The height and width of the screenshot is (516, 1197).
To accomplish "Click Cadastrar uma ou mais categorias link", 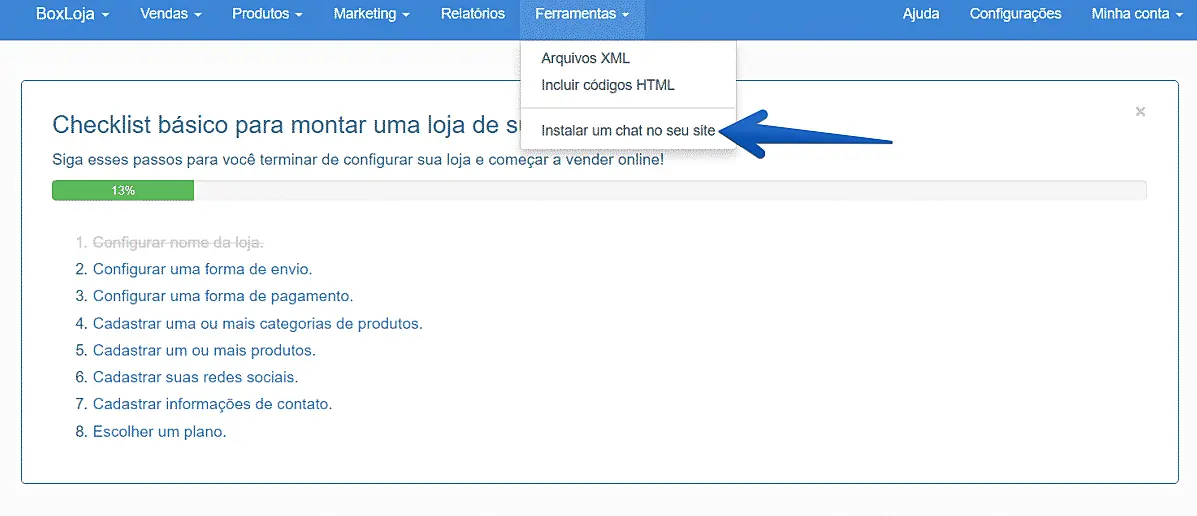I will (x=257, y=324).
